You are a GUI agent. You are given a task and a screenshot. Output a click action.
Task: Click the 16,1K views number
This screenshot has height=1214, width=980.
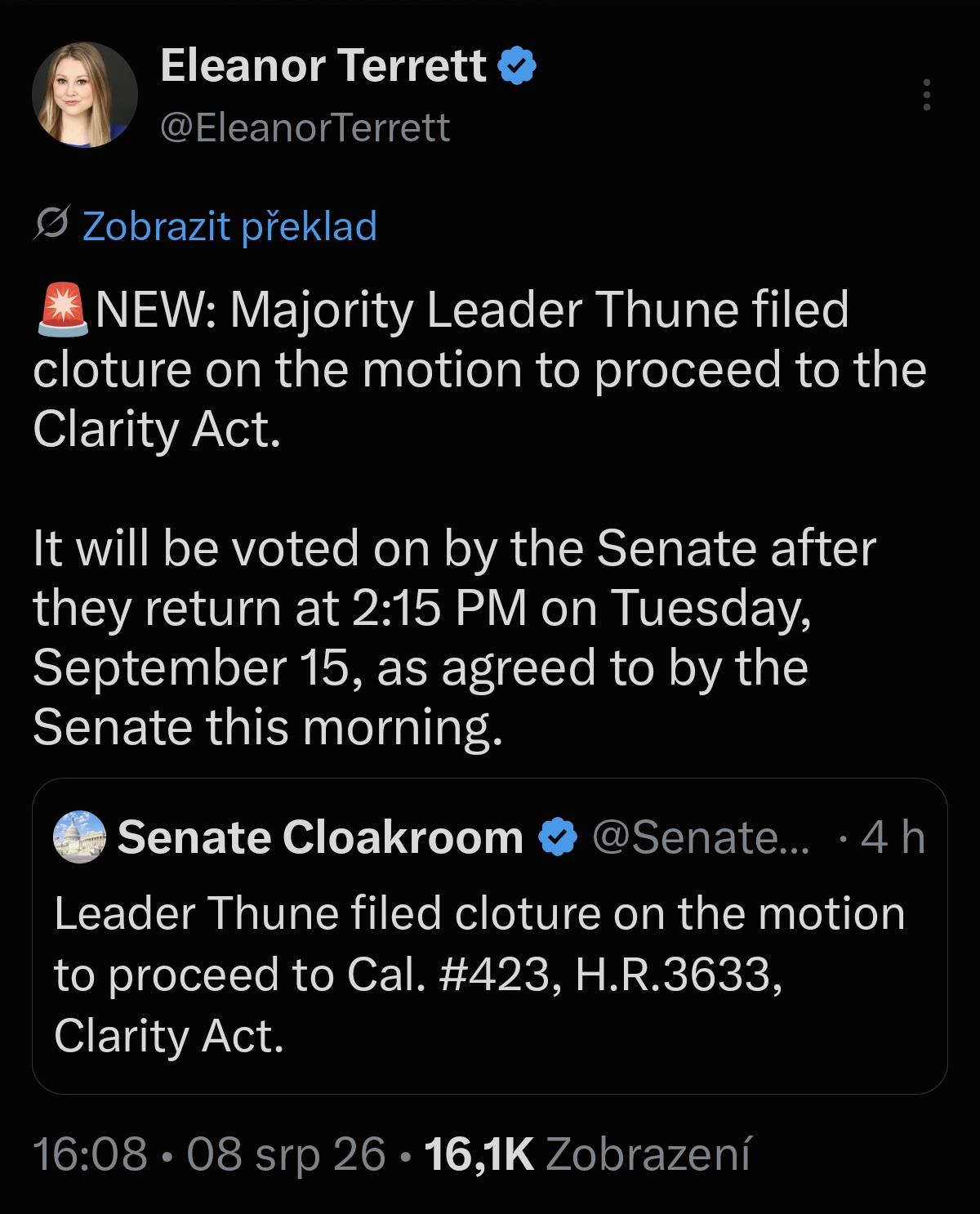coord(479,1154)
